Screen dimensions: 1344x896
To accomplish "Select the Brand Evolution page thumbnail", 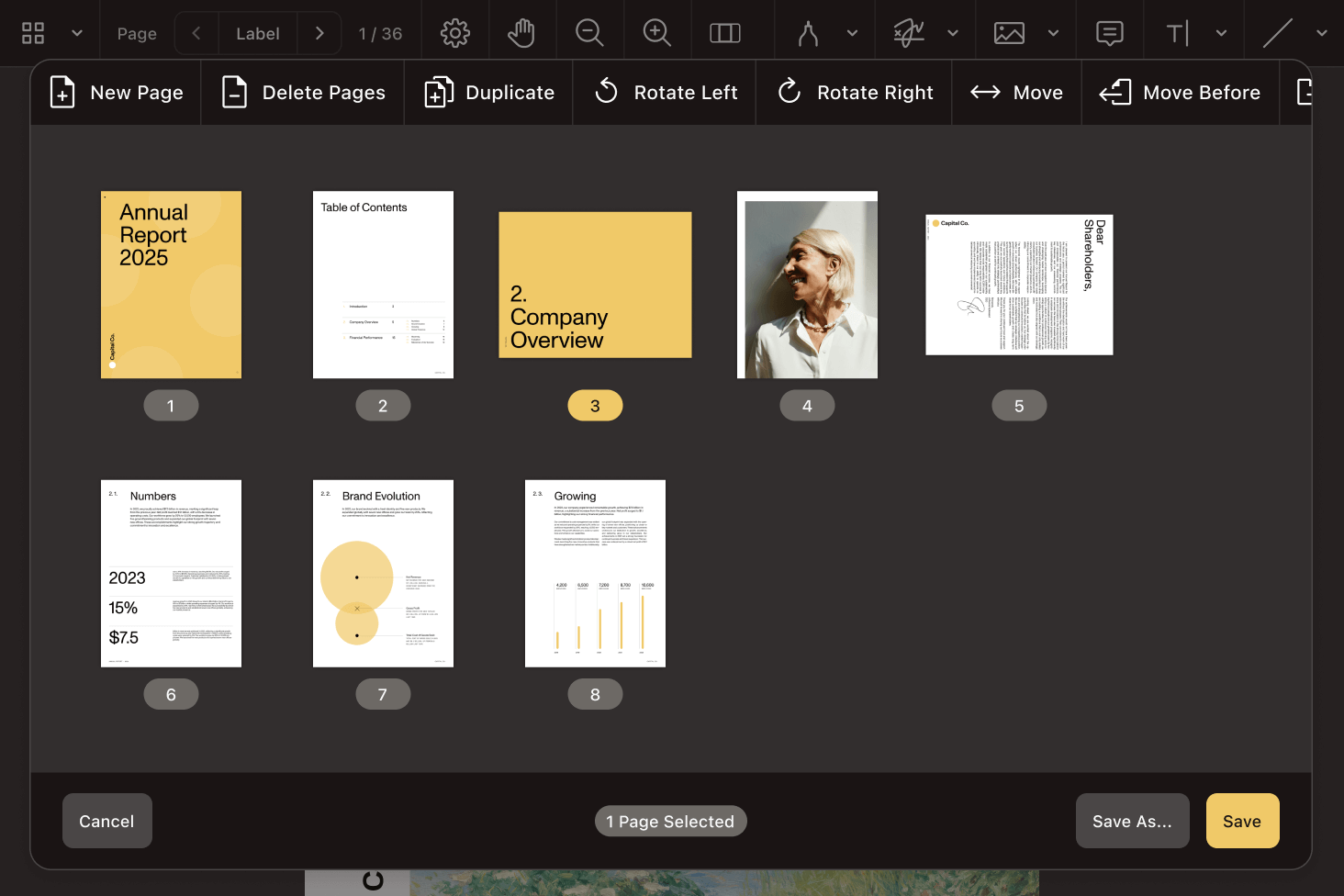I will pyautogui.click(x=383, y=574).
